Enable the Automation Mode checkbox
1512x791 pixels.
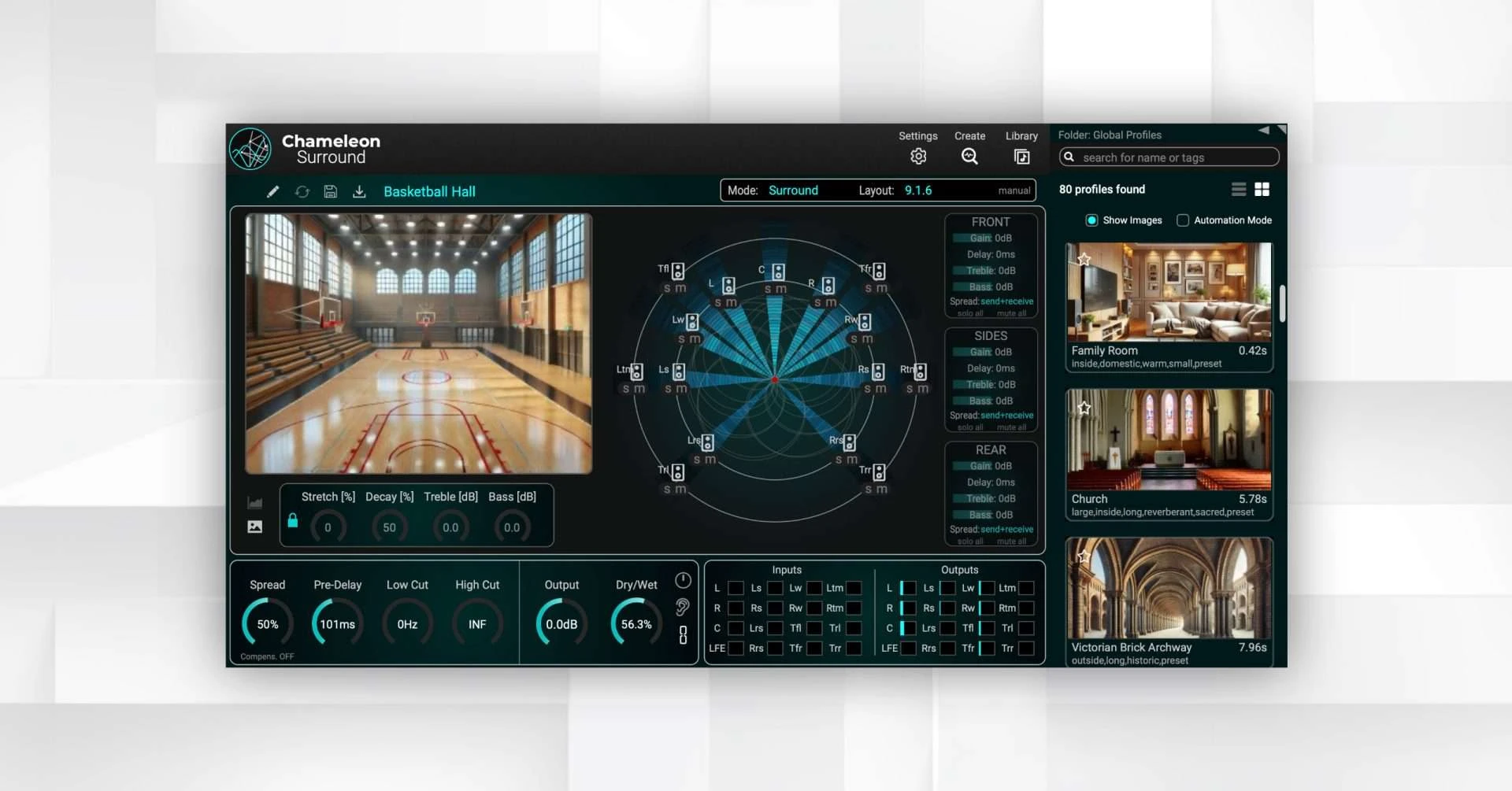click(1183, 220)
